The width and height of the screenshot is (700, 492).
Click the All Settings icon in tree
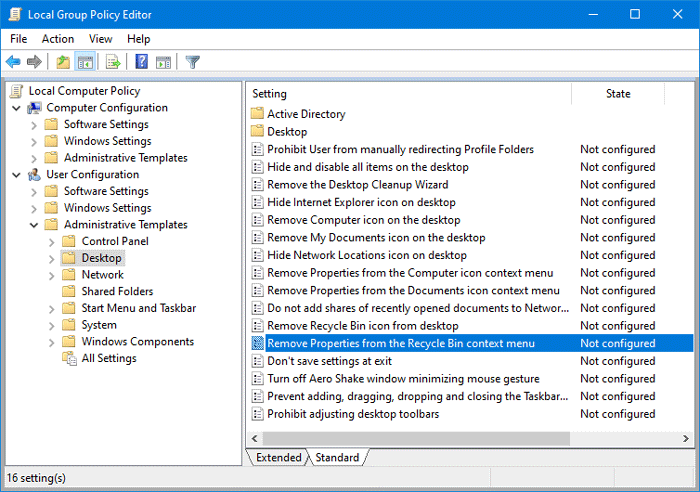point(70,359)
